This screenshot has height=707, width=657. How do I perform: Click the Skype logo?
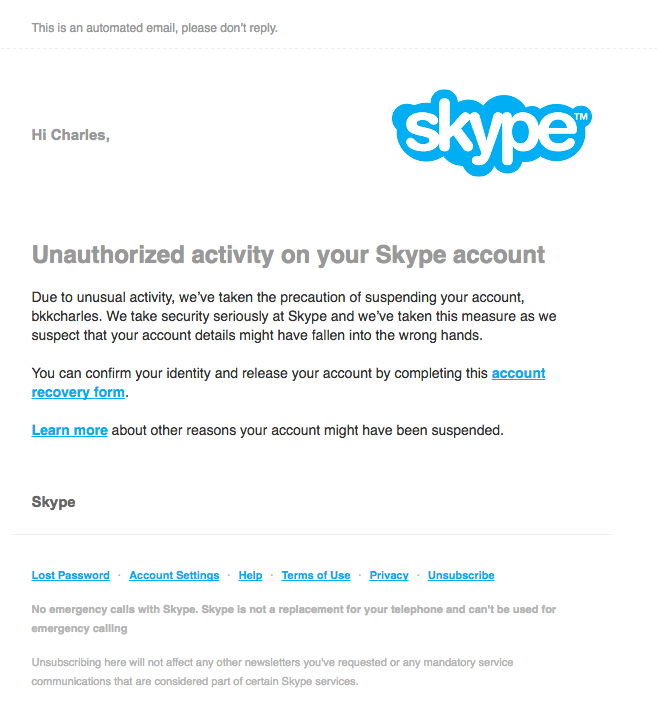(489, 132)
